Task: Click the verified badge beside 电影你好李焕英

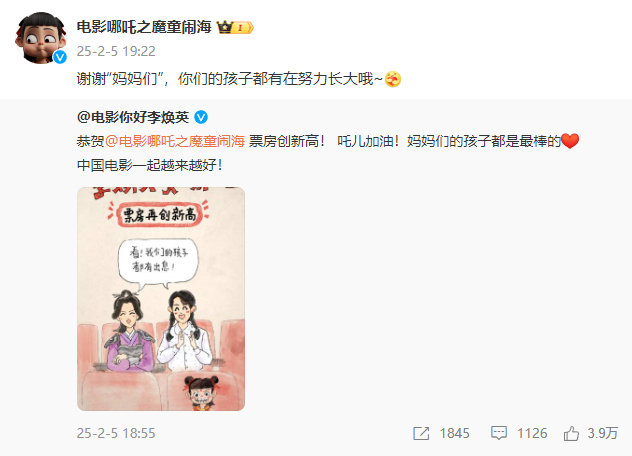Action: click(x=201, y=117)
